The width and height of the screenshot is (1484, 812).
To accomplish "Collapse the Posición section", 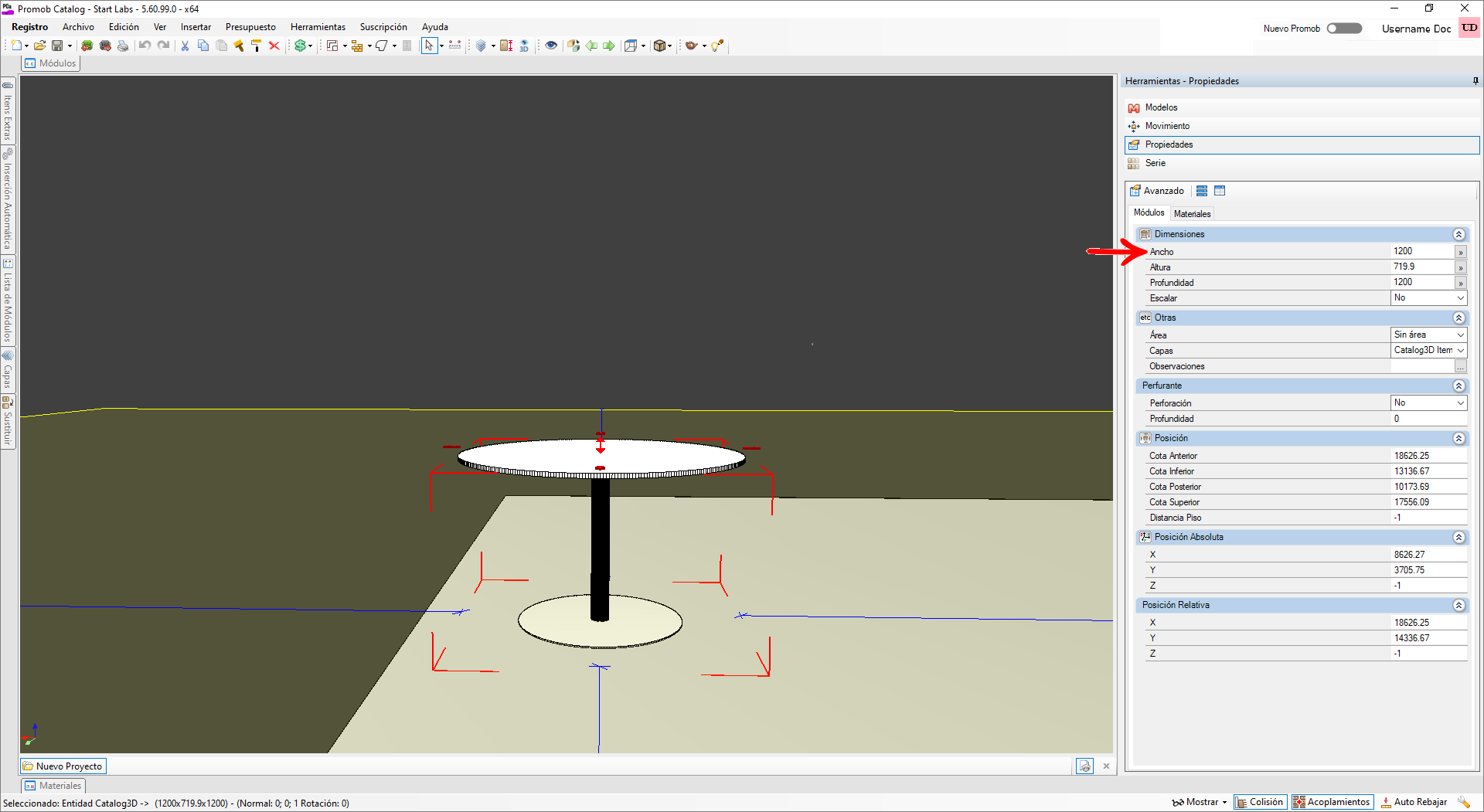I will [x=1458, y=438].
